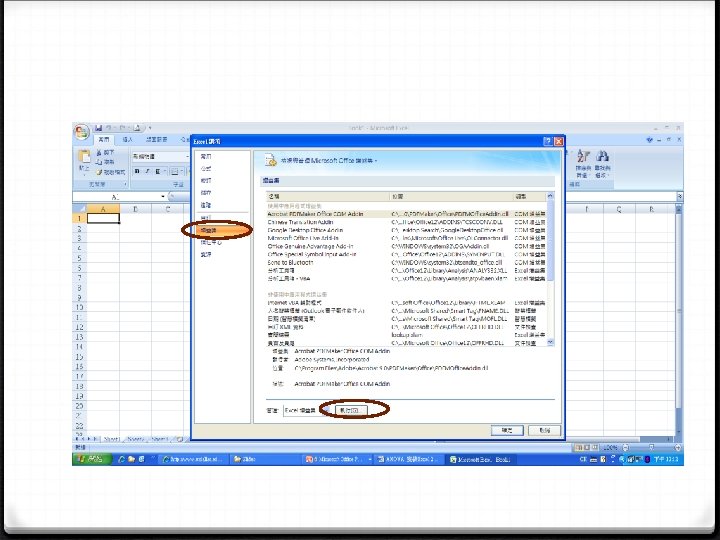Toggle Italic formatting in Excel ribbon
Image resolution: width=720 pixels, height=540 pixels.
point(147,171)
